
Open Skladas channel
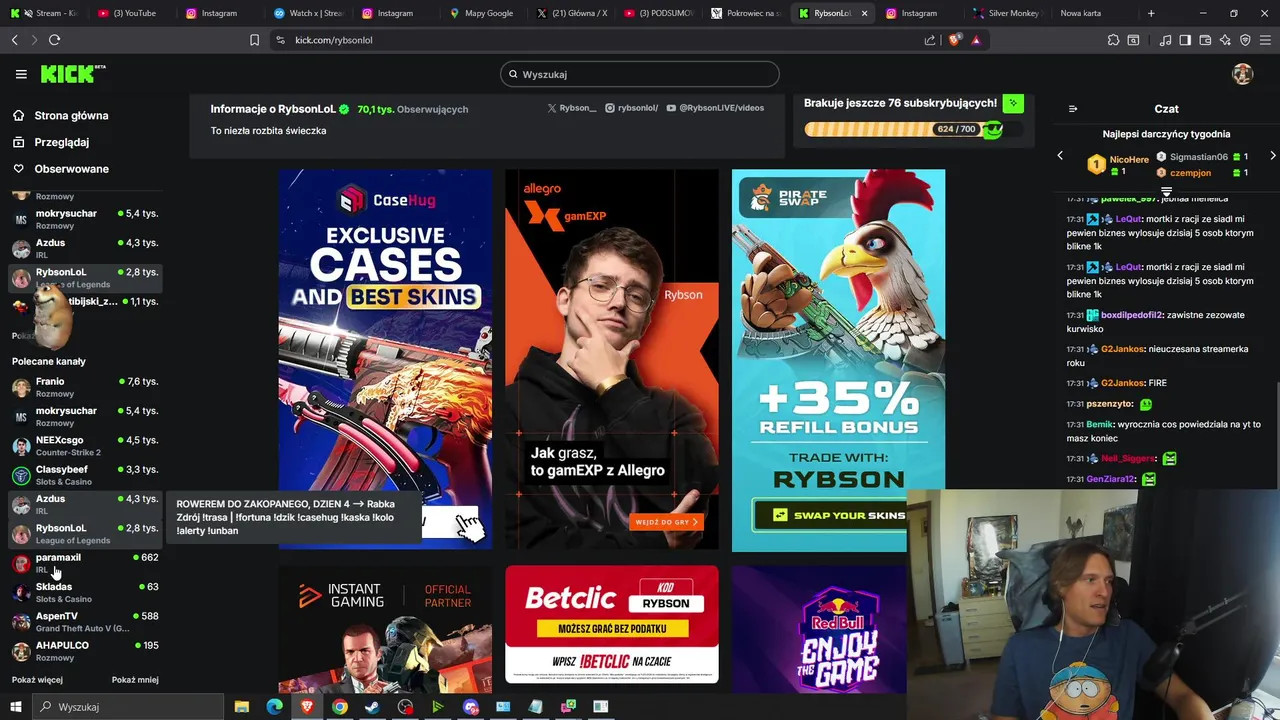click(x=84, y=592)
